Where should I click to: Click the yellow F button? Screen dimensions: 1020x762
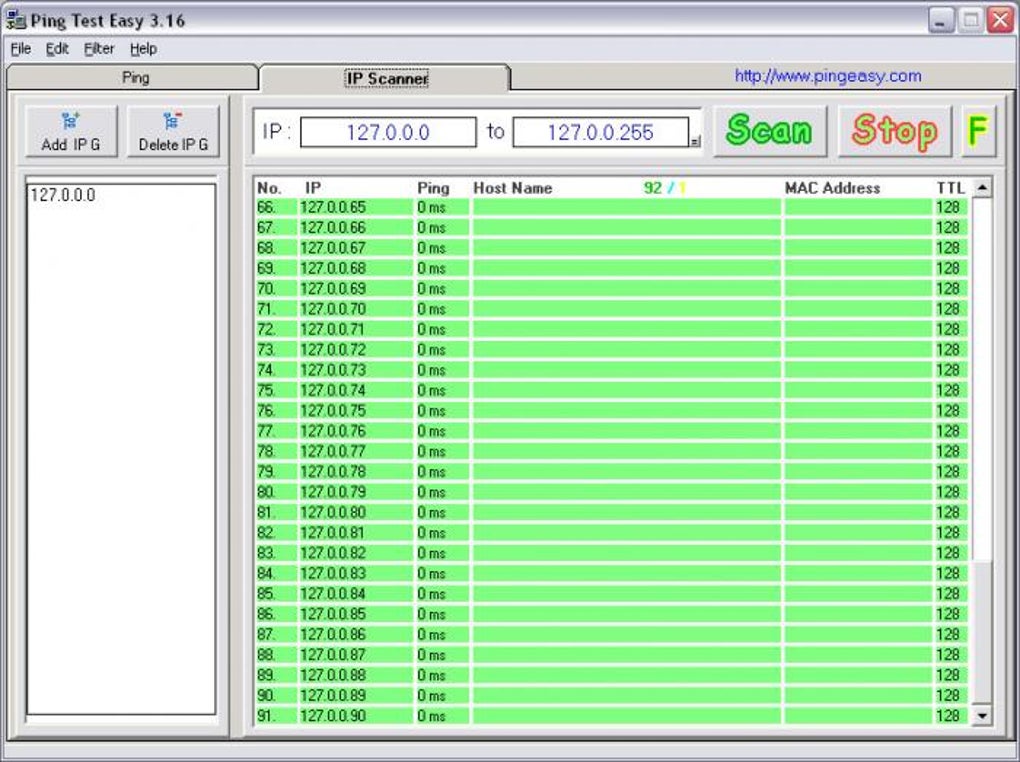click(x=978, y=131)
